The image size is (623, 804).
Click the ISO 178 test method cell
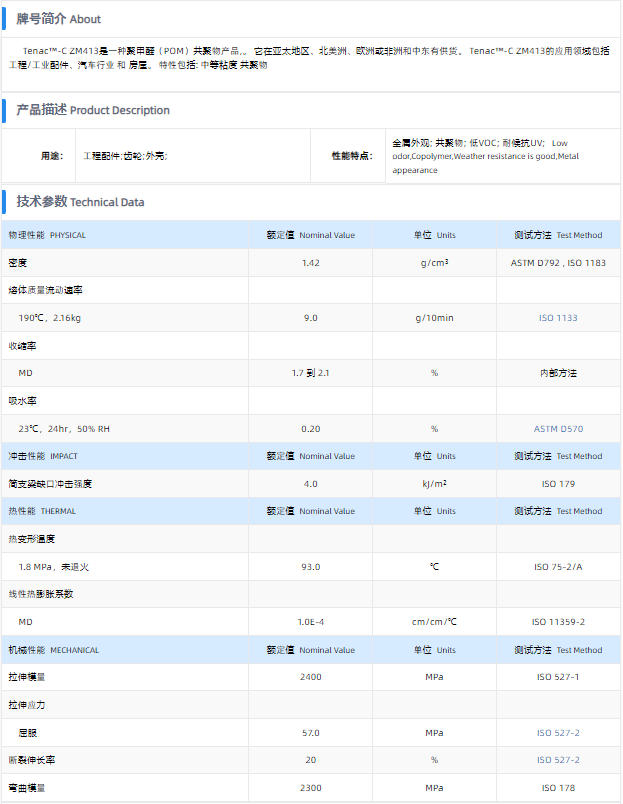[558, 788]
